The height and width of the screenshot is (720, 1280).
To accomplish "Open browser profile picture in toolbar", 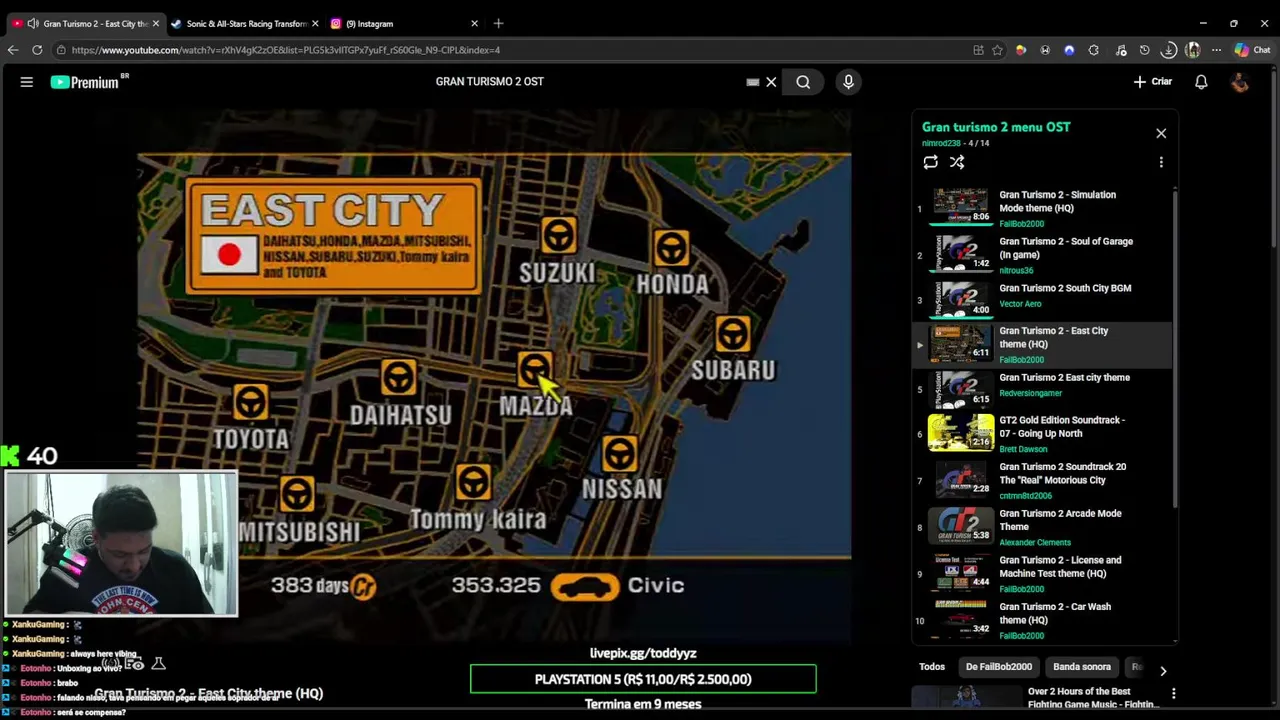I will point(1192,50).
